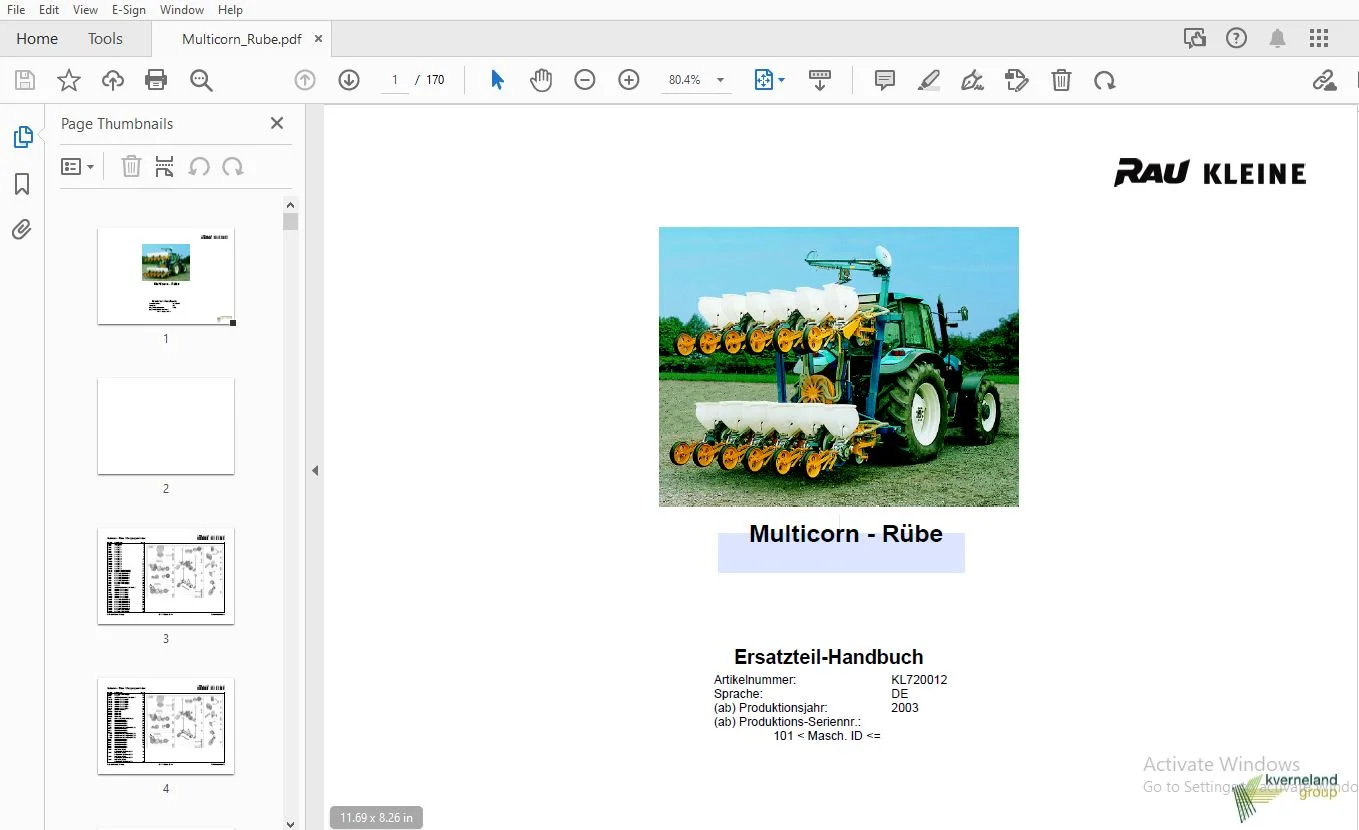
Task: Click thumbnails scrollbar down arrow
Action: click(x=291, y=823)
